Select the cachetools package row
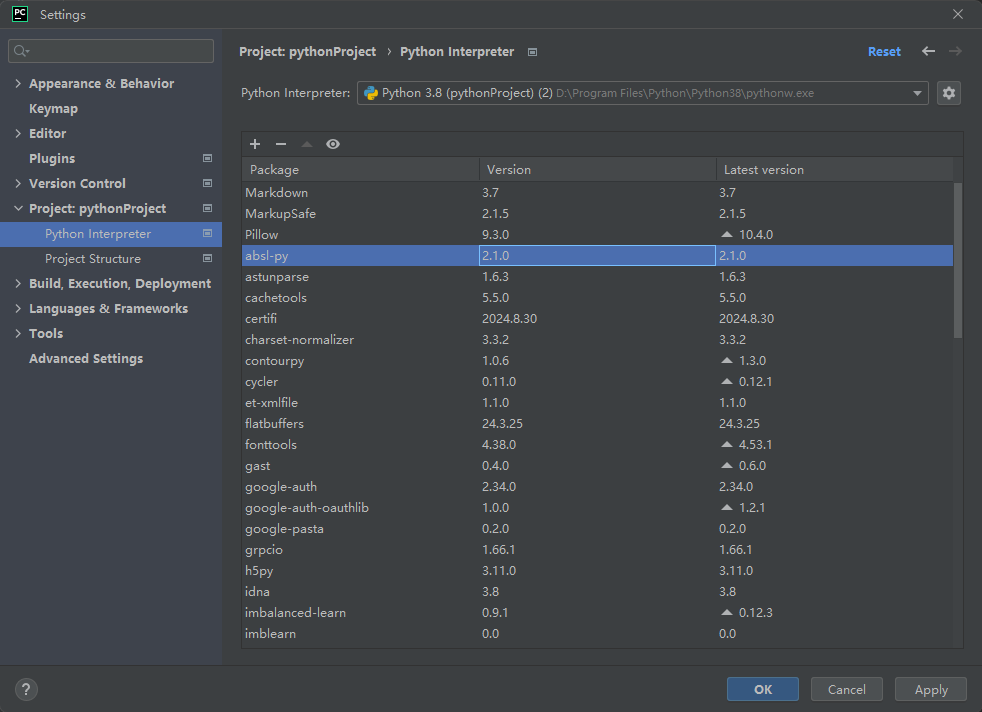The height and width of the screenshot is (712, 982). [x=597, y=297]
